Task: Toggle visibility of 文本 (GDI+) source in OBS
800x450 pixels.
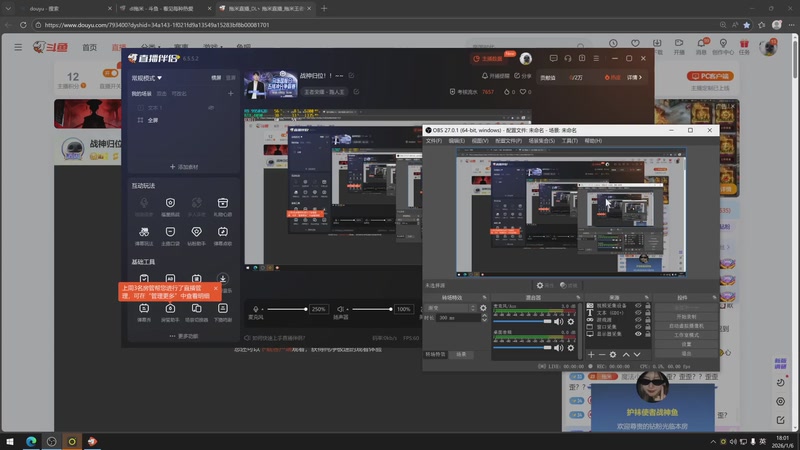Action: click(638, 313)
